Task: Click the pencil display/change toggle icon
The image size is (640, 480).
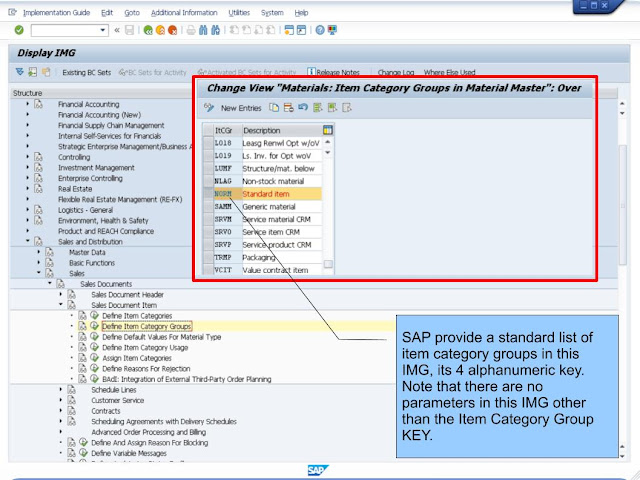Action: 209,108
